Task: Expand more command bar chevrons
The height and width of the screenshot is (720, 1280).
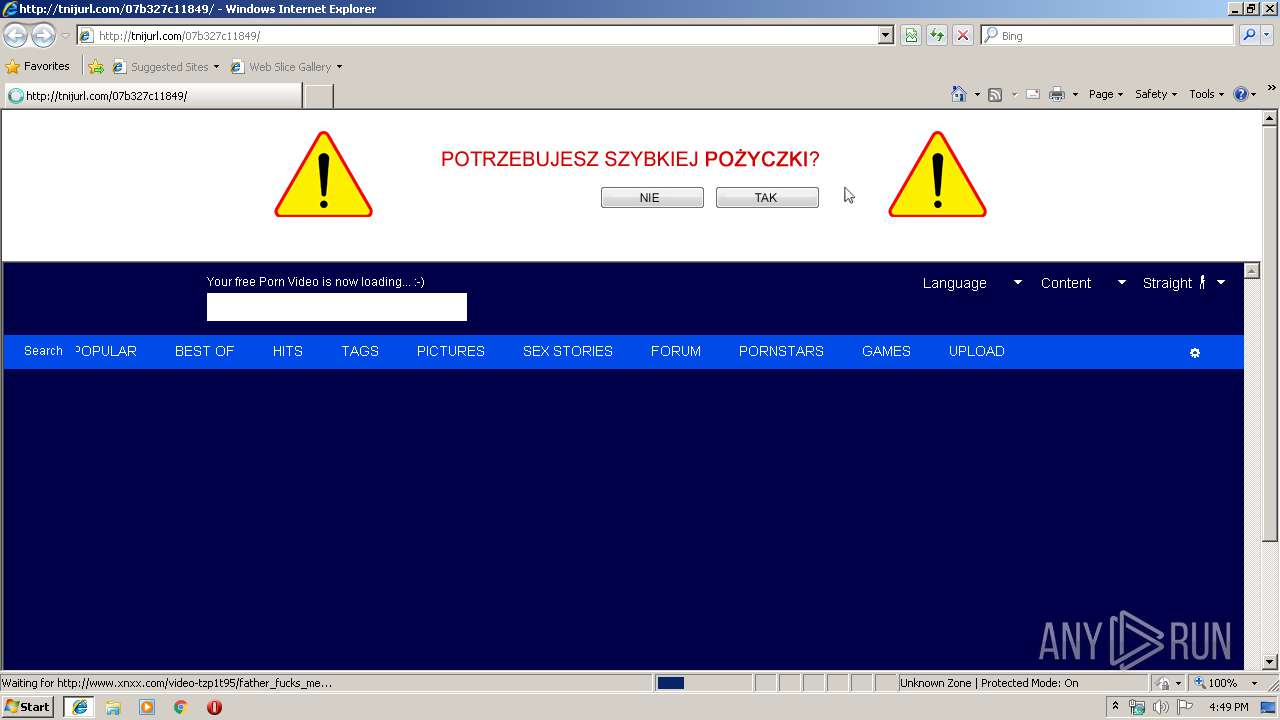Action: (1272, 88)
